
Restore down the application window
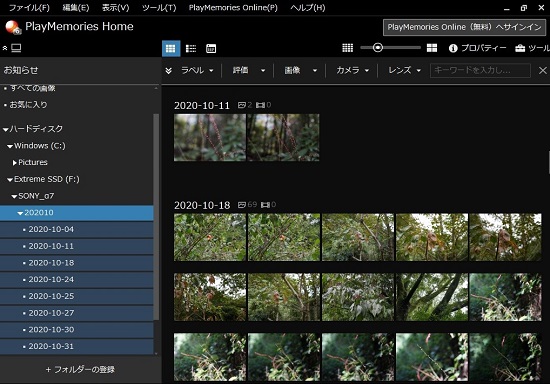pos(524,8)
